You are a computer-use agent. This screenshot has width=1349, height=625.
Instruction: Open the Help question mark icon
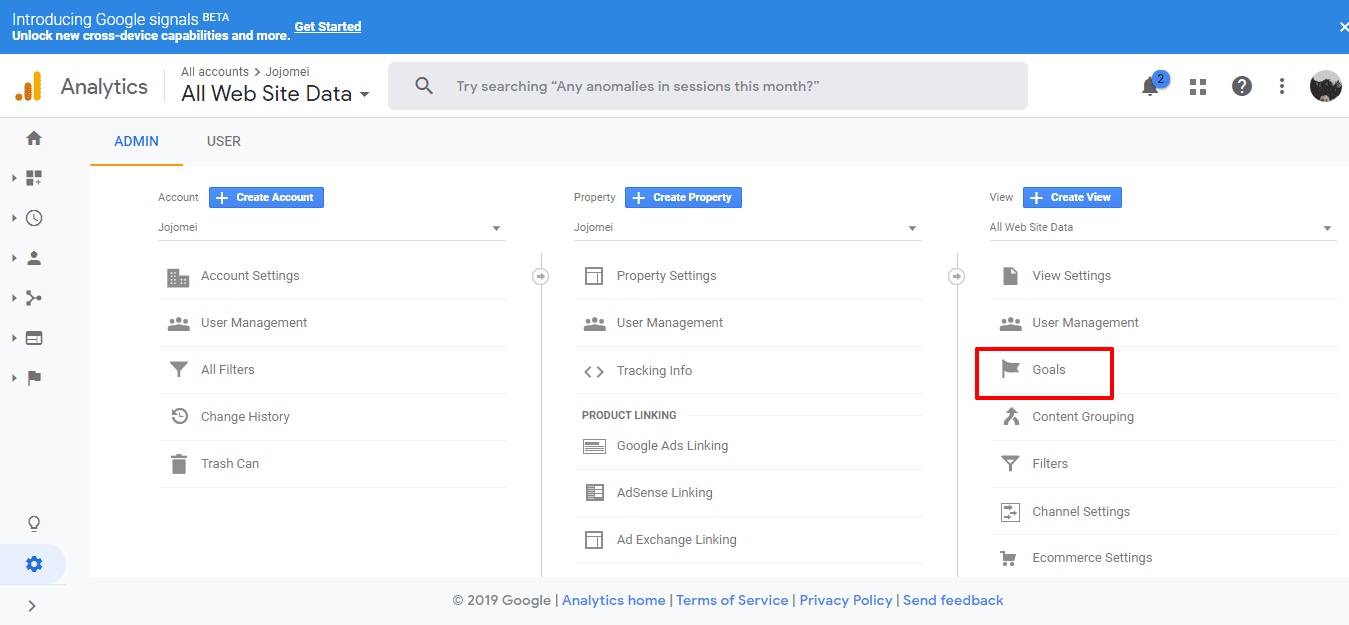[x=1242, y=86]
